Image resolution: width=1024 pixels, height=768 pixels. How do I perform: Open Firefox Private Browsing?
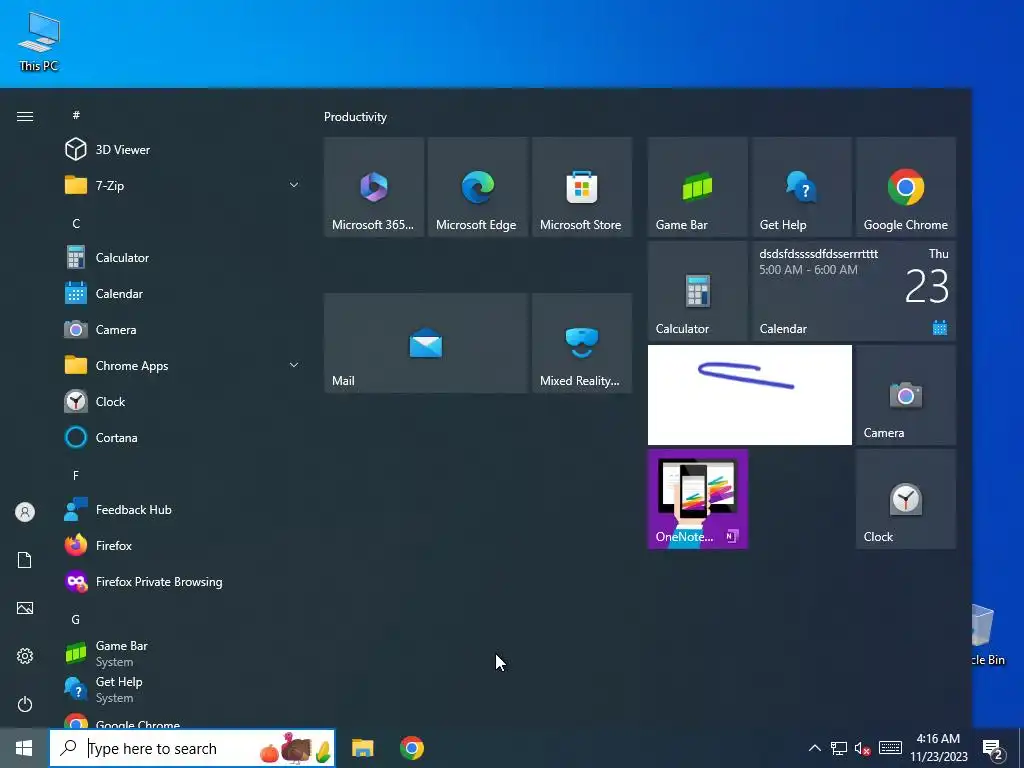183,581
